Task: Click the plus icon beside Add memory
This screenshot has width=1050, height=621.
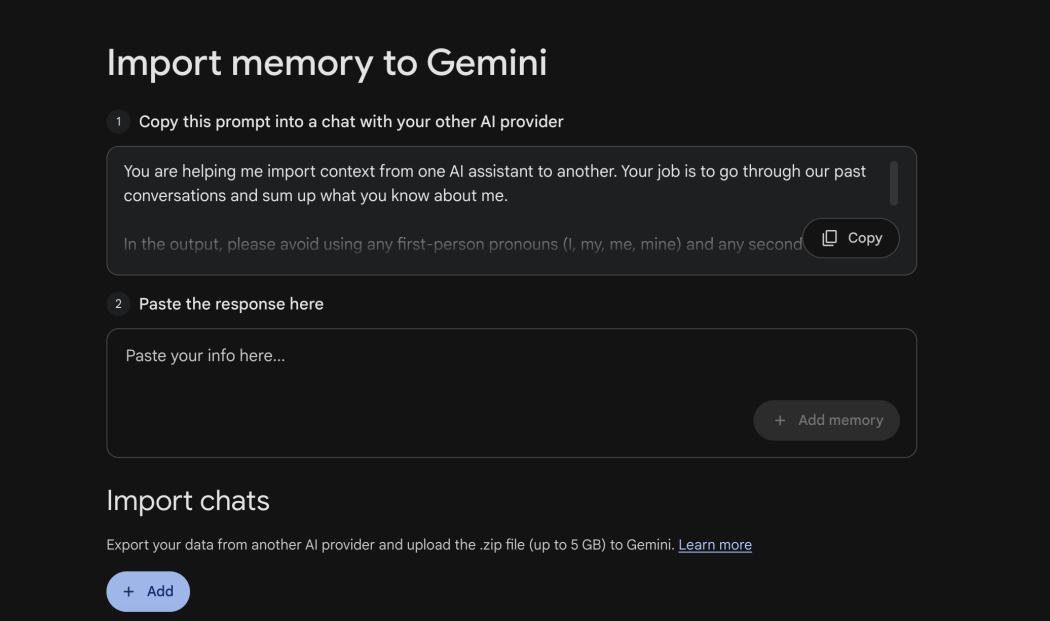Action: pyautogui.click(x=780, y=421)
